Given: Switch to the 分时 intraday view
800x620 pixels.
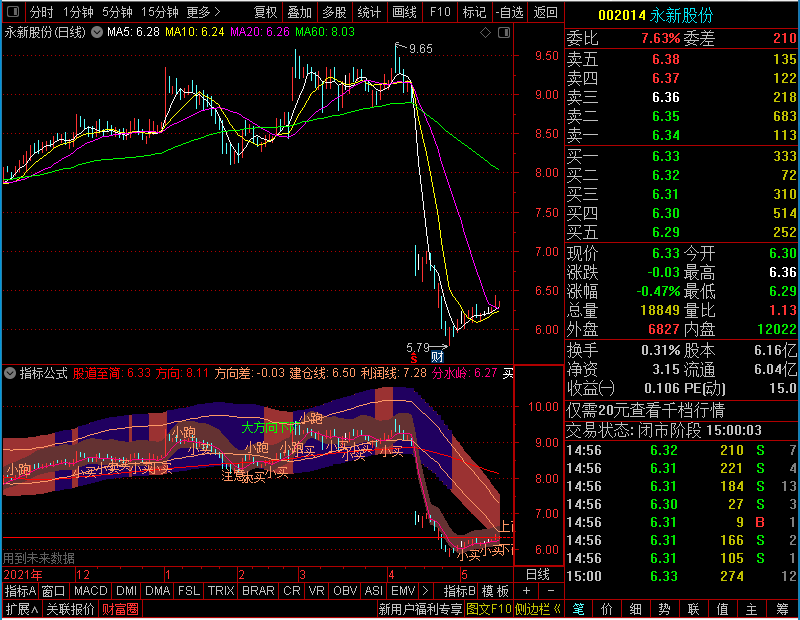Looking at the screenshot, I should tap(41, 12).
